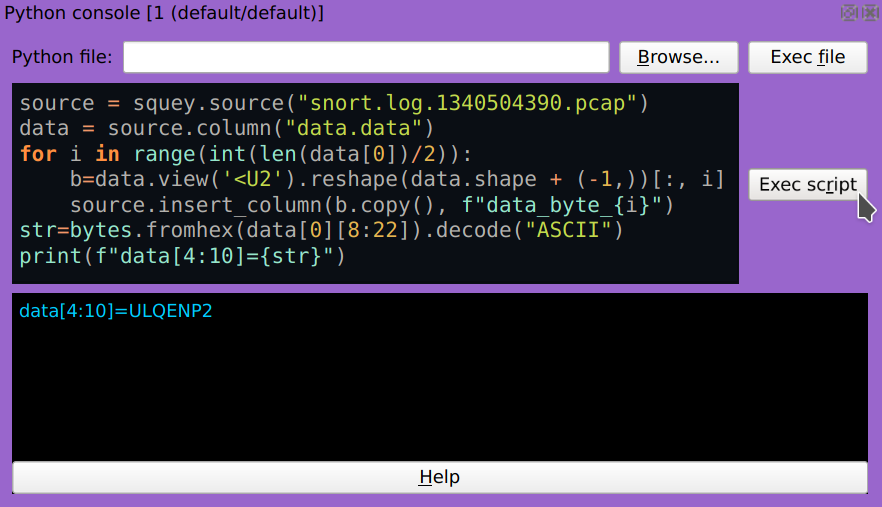
Task: Run the code with Exec script
Action: (x=807, y=184)
